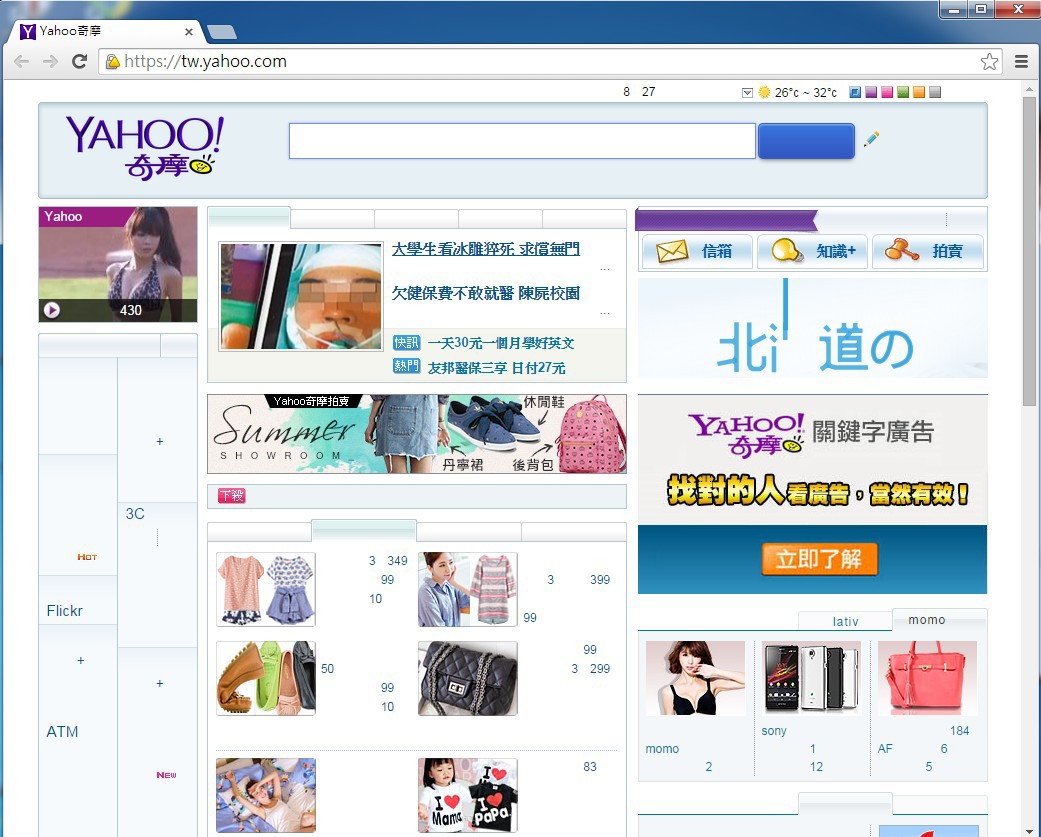Choose the green theme color swatch

pos(903,92)
